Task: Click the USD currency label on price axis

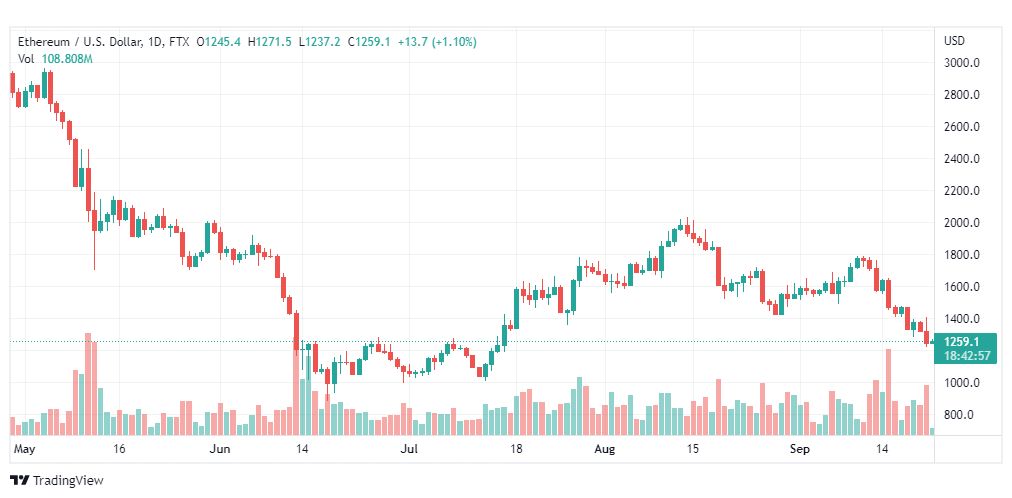Action: pyautogui.click(x=955, y=41)
